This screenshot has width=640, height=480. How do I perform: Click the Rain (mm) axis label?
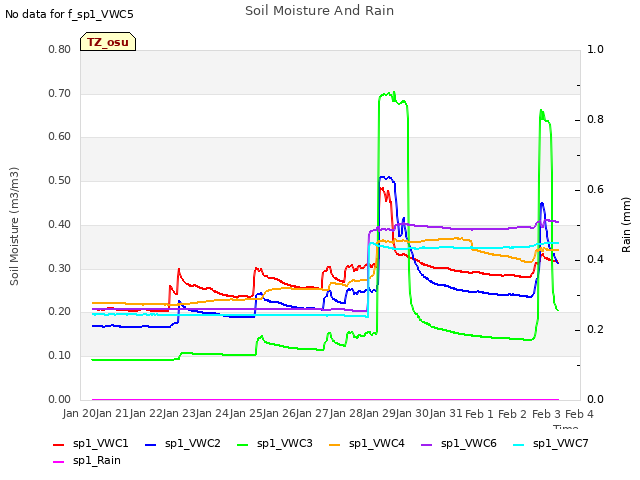coord(626,225)
